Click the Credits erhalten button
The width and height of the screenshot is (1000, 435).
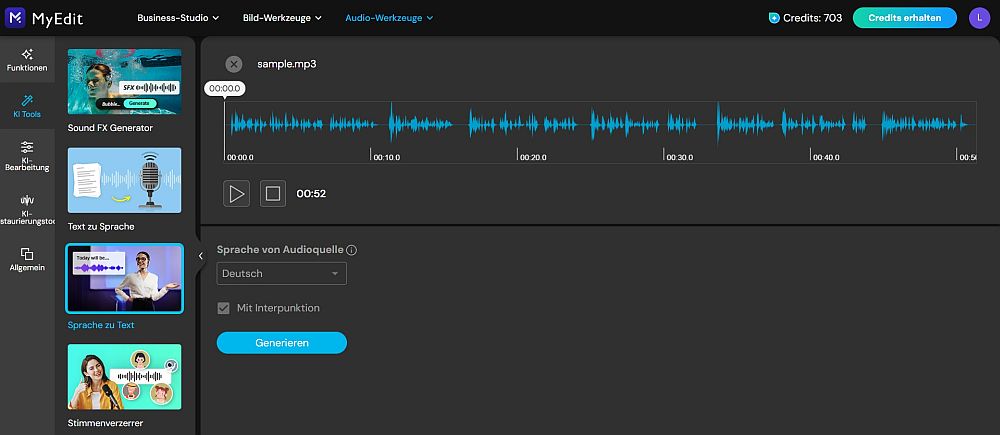904,18
